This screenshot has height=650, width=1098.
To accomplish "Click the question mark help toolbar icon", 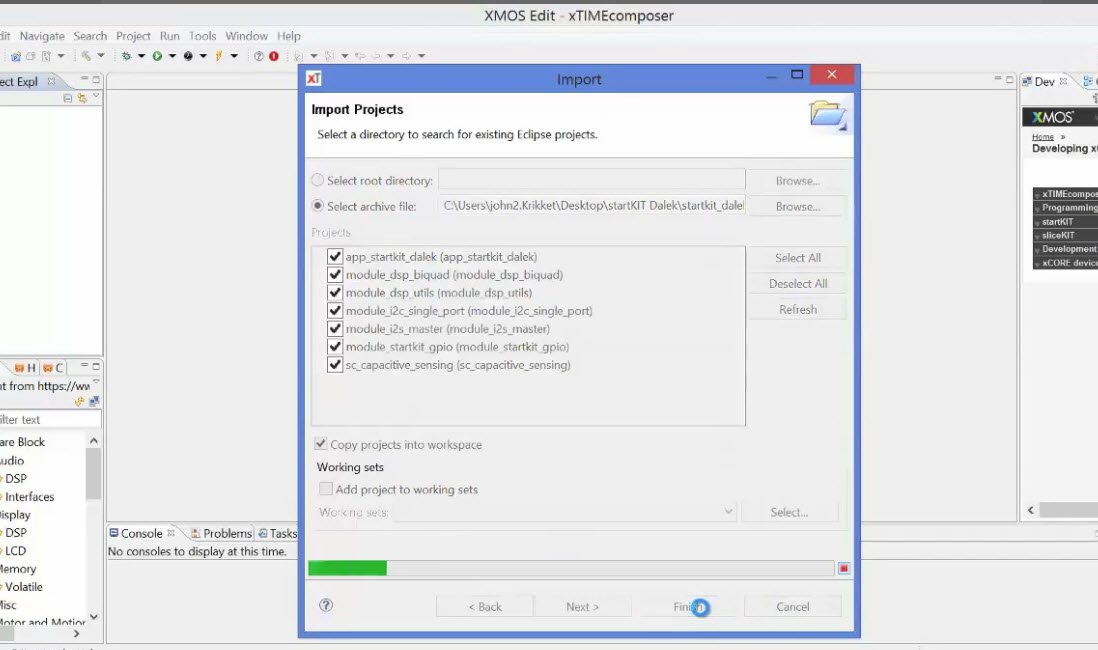I will (x=258, y=56).
